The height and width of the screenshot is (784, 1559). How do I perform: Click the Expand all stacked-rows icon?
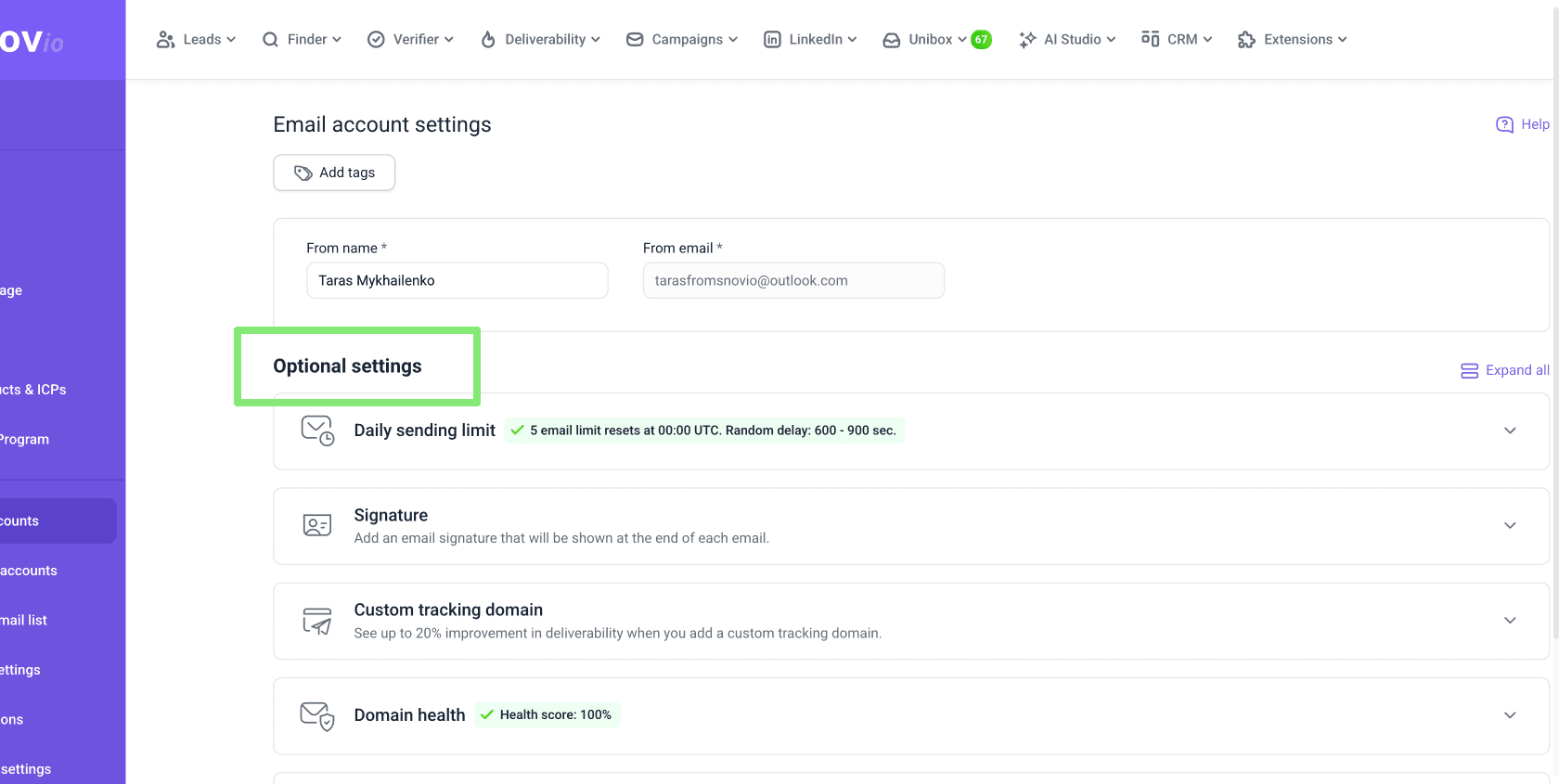pyautogui.click(x=1469, y=370)
